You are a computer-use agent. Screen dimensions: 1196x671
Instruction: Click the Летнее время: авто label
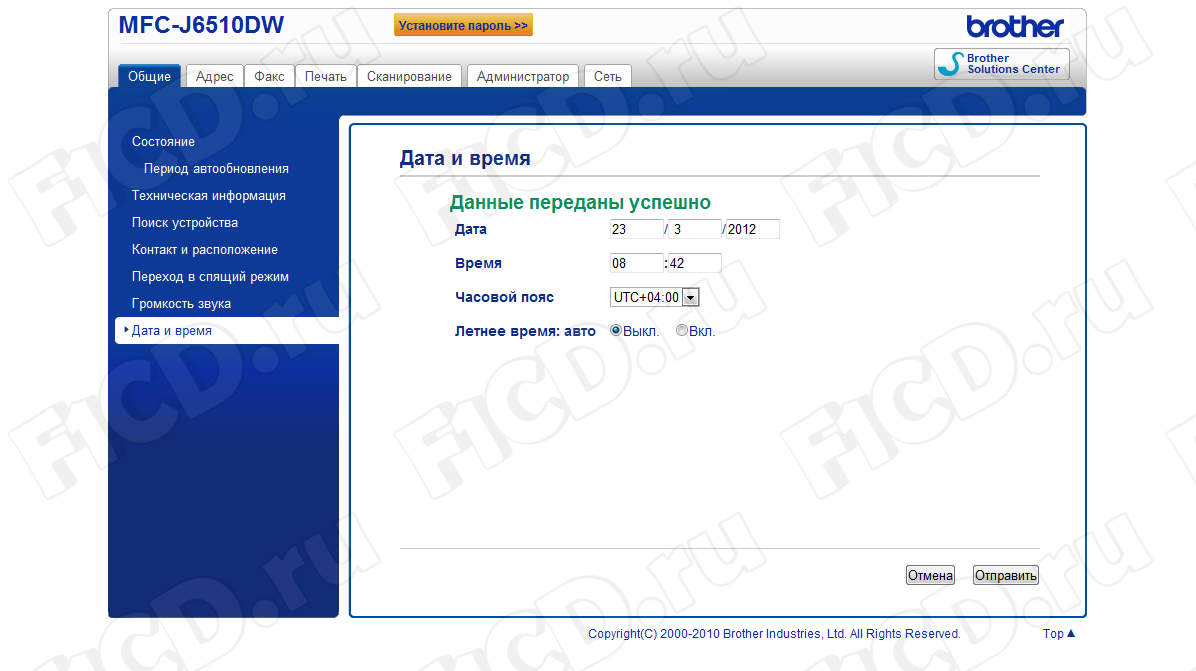click(x=525, y=331)
